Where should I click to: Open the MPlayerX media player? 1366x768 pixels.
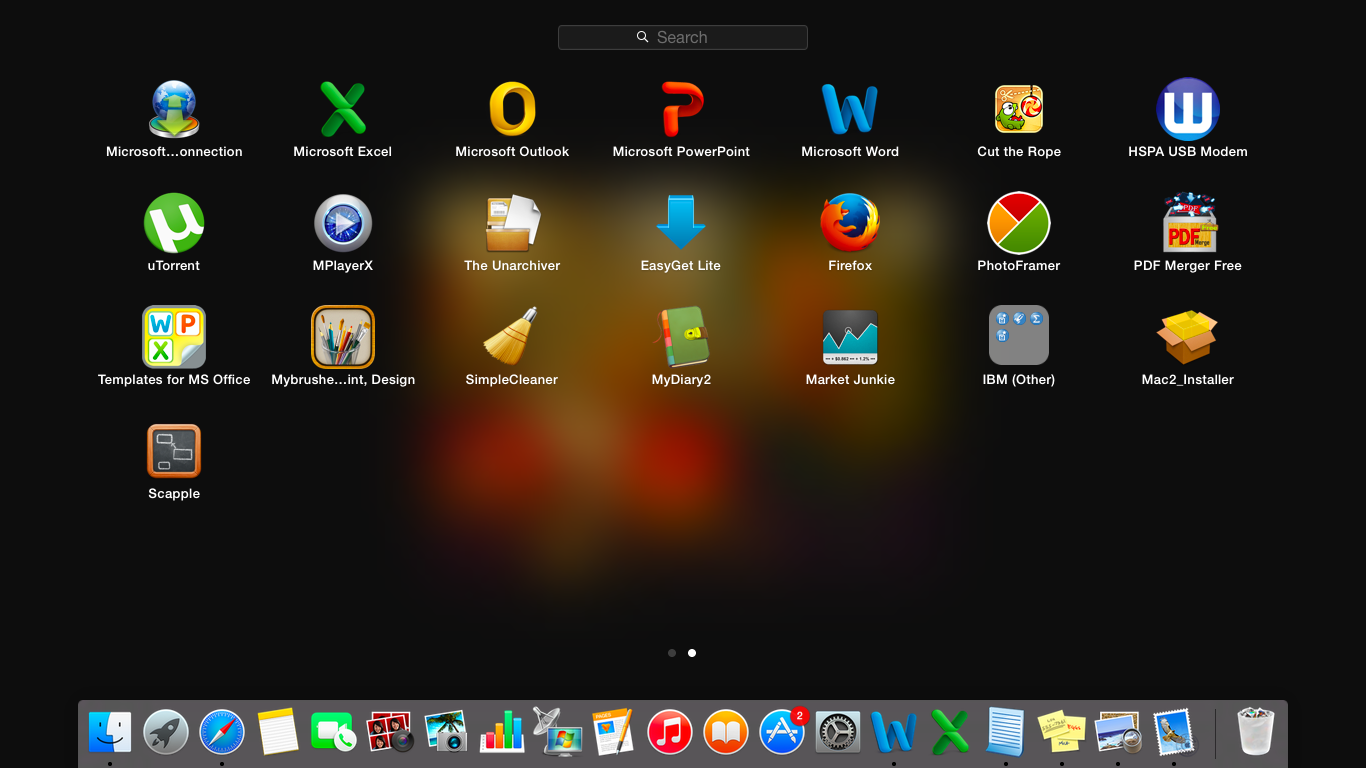[x=343, y=223]
